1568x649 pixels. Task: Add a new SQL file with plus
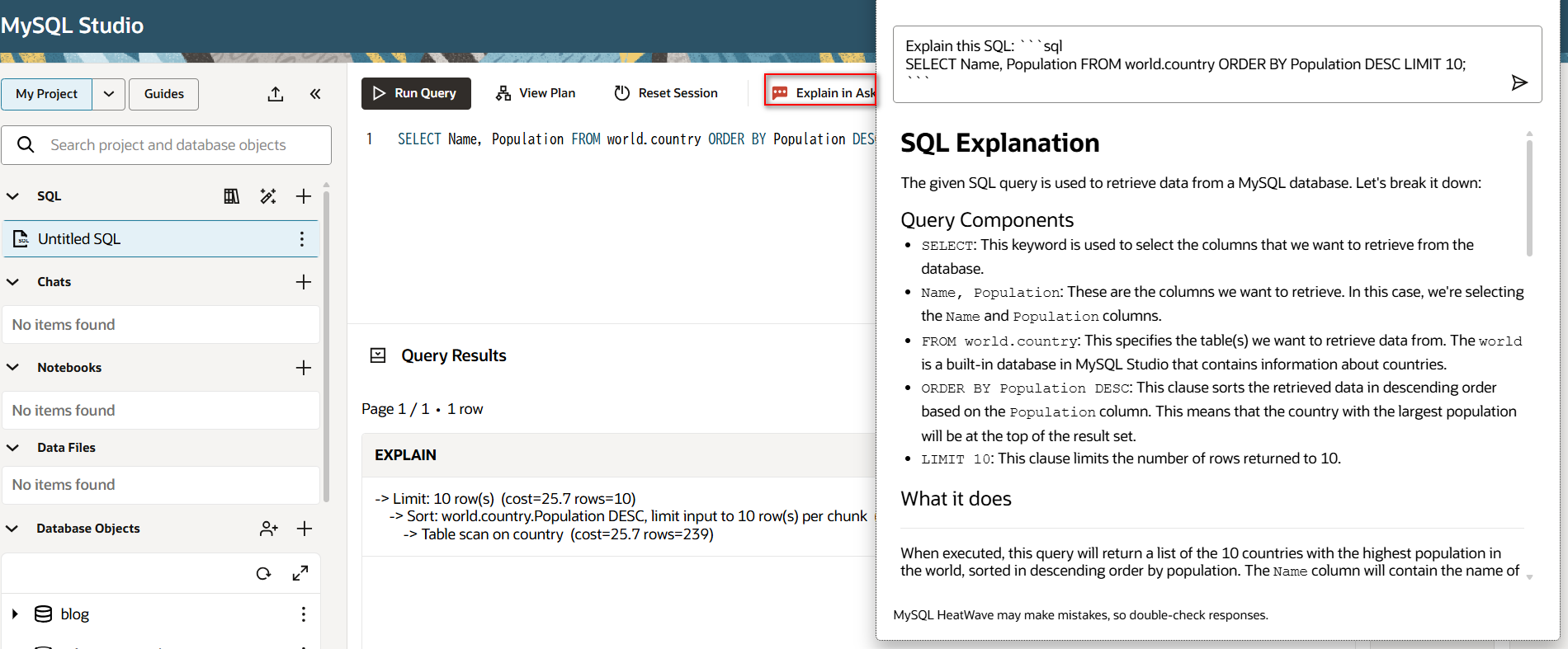click(304, 196)
